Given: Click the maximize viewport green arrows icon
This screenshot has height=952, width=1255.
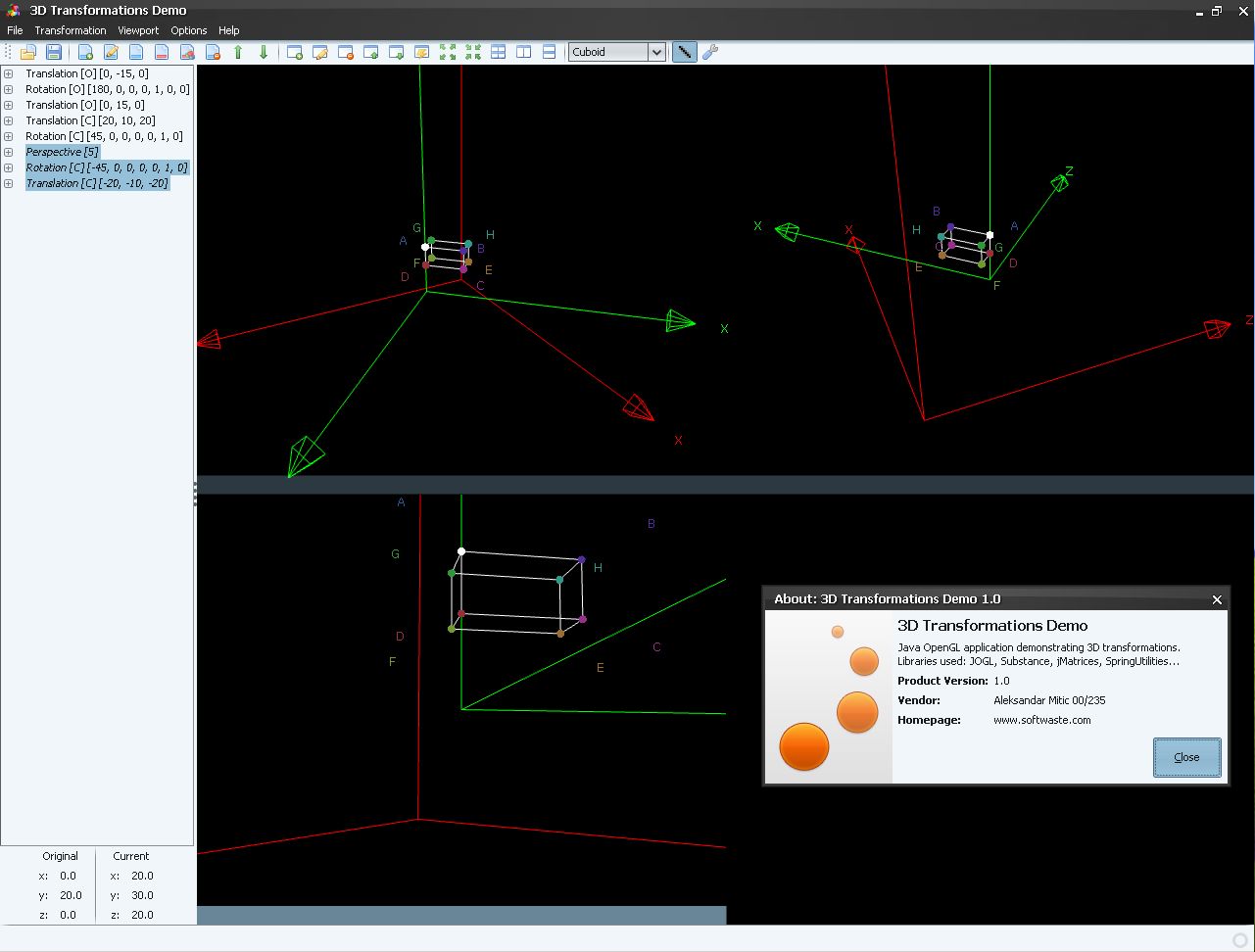Looking at the screenshot, I should pos(448,52).
